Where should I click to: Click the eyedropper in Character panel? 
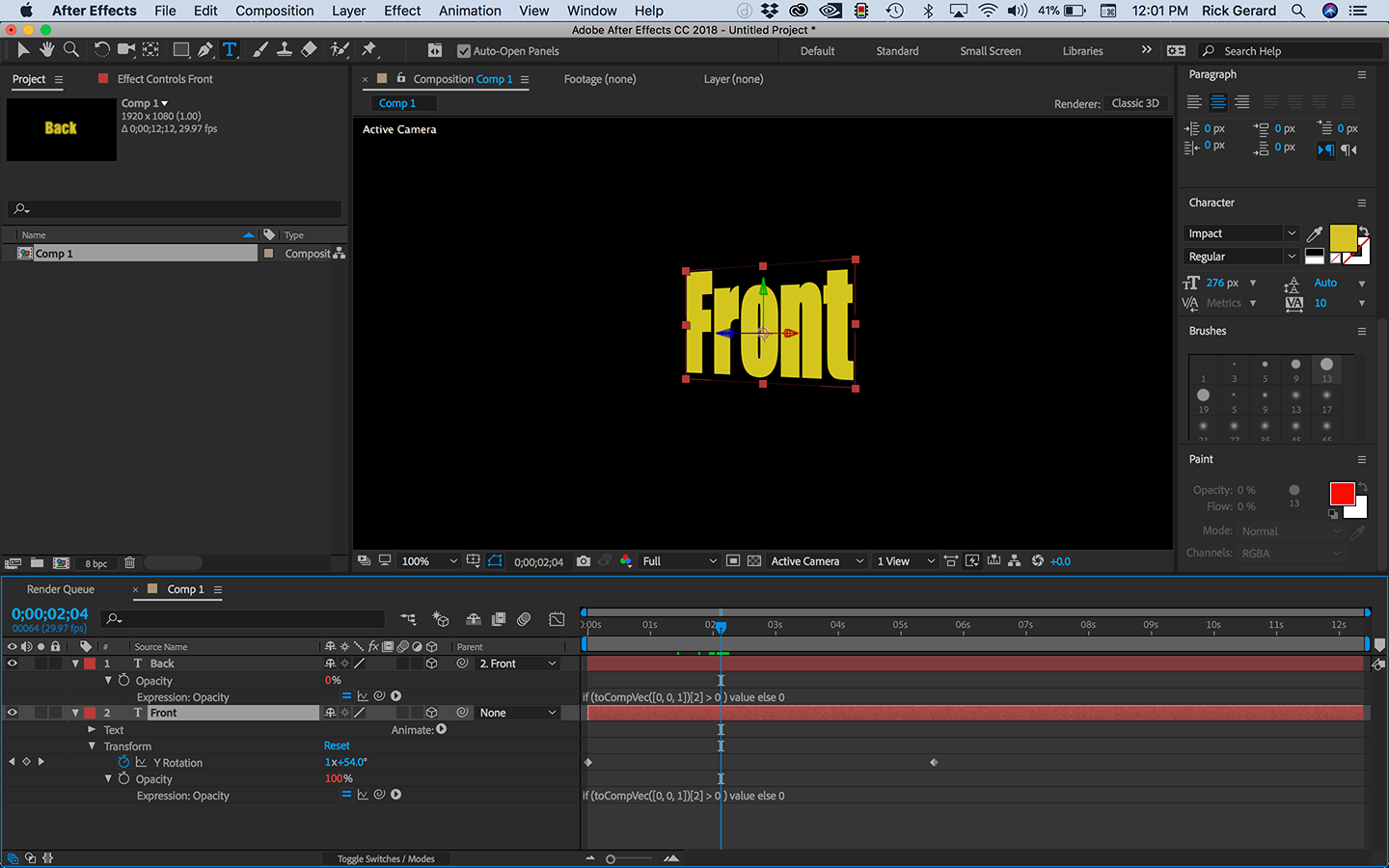(1315, 233)
